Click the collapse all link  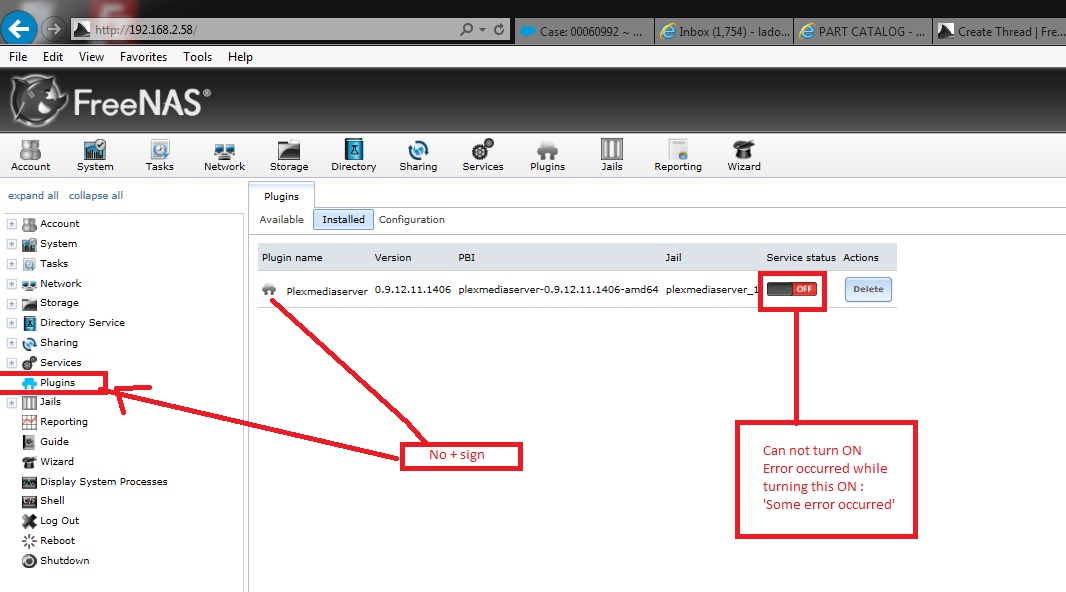96,196
